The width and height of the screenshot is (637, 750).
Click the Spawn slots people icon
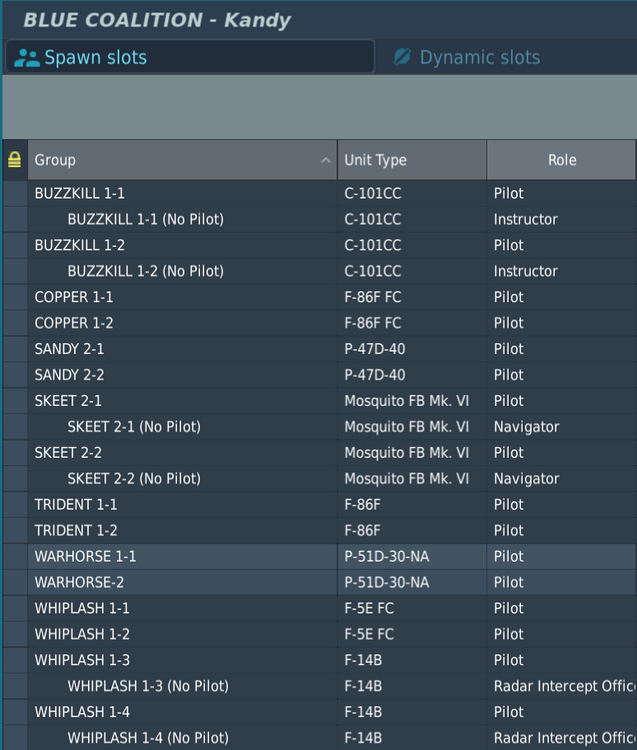27,58
